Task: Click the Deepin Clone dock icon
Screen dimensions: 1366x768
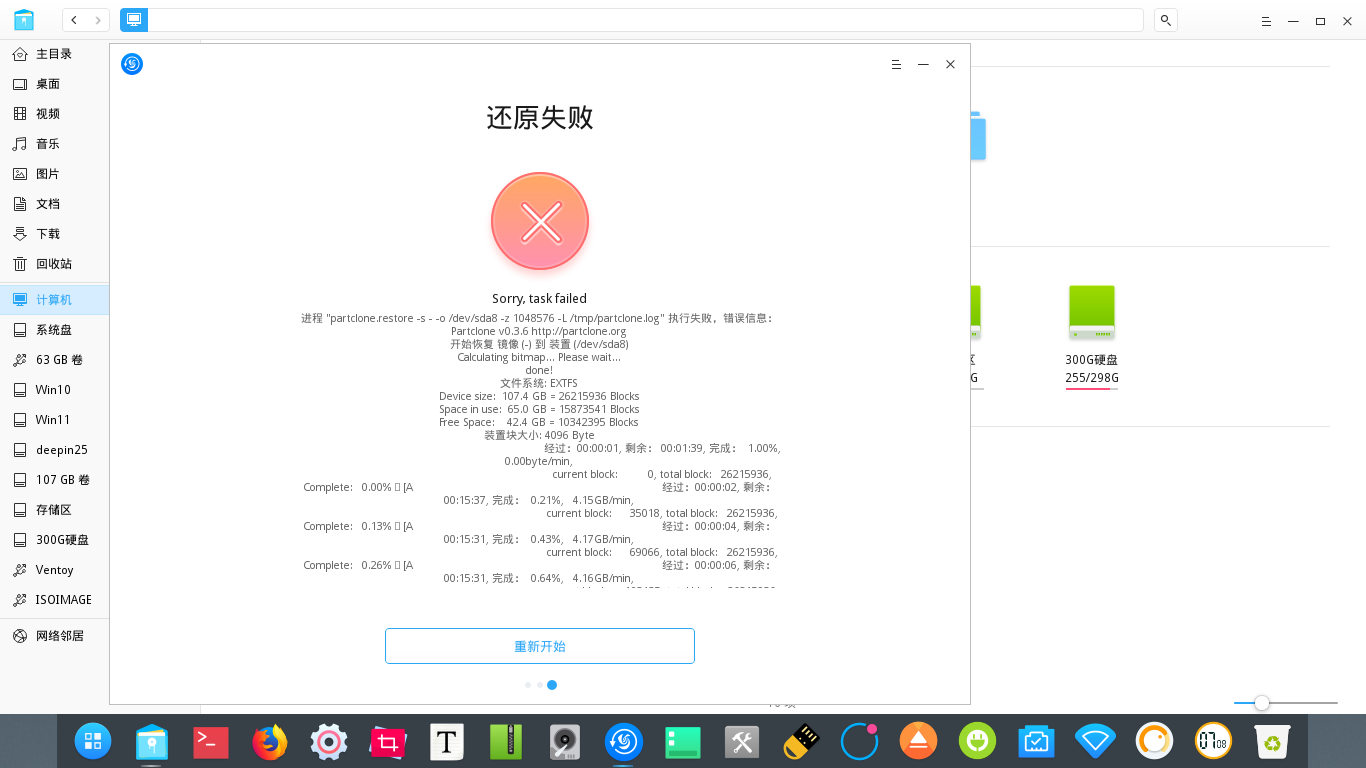Action: click(624, 741)
